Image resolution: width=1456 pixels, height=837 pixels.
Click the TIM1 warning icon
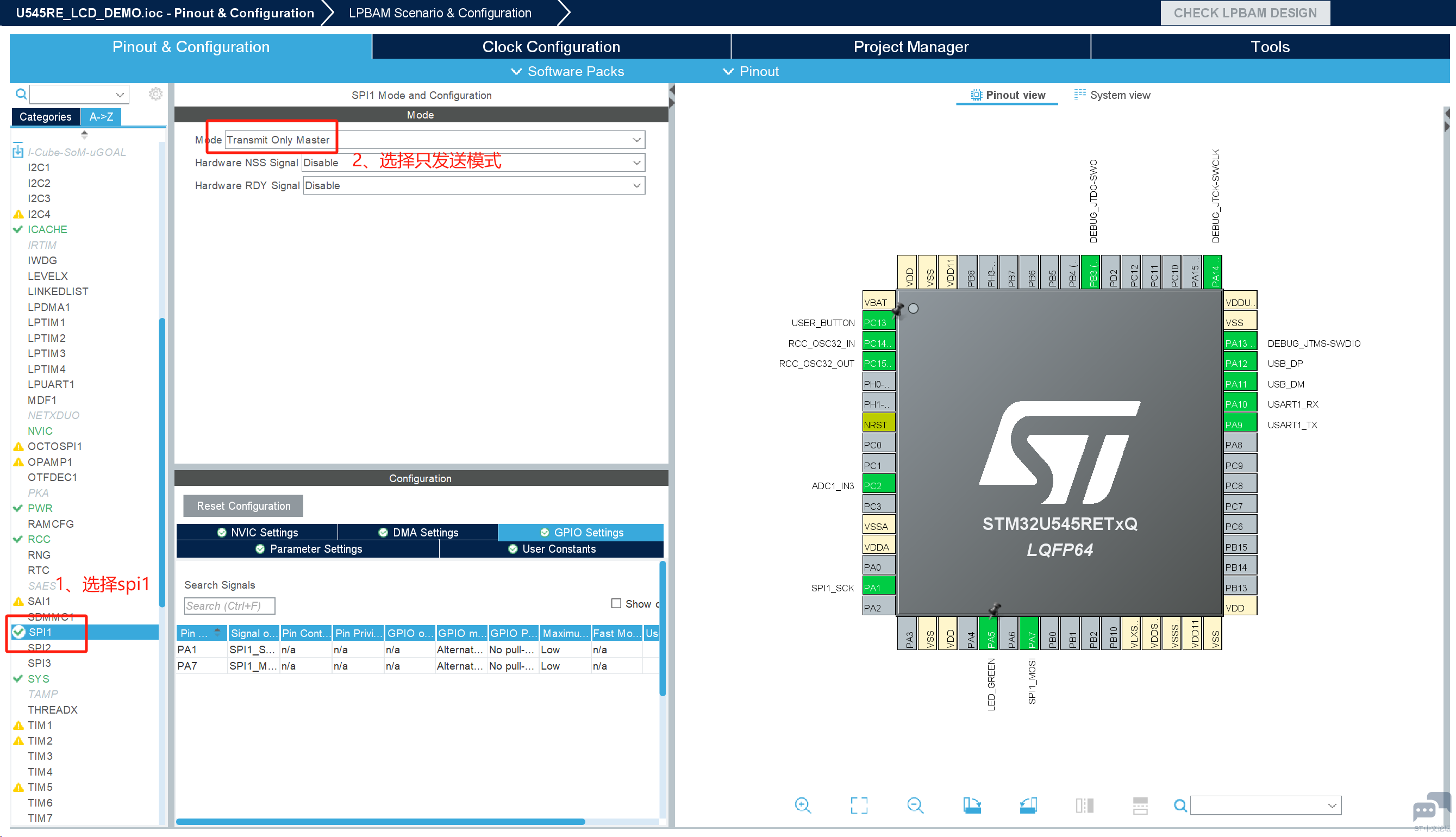coord(18,725)
